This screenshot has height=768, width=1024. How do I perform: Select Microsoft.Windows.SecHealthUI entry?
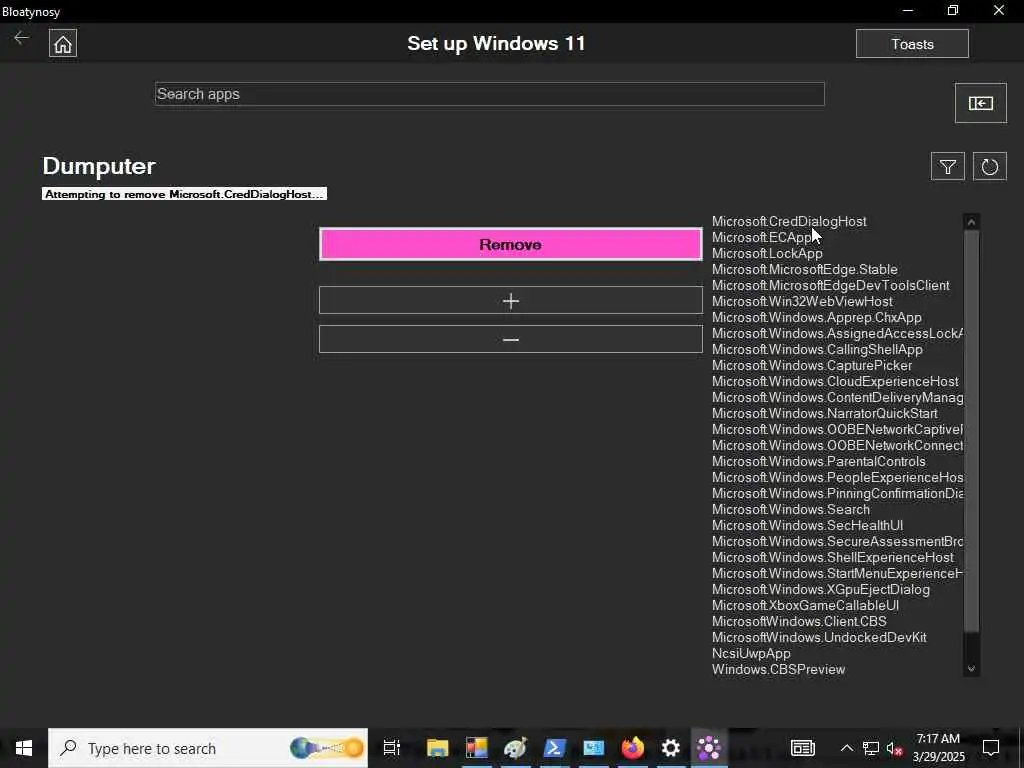click(807, 526)
